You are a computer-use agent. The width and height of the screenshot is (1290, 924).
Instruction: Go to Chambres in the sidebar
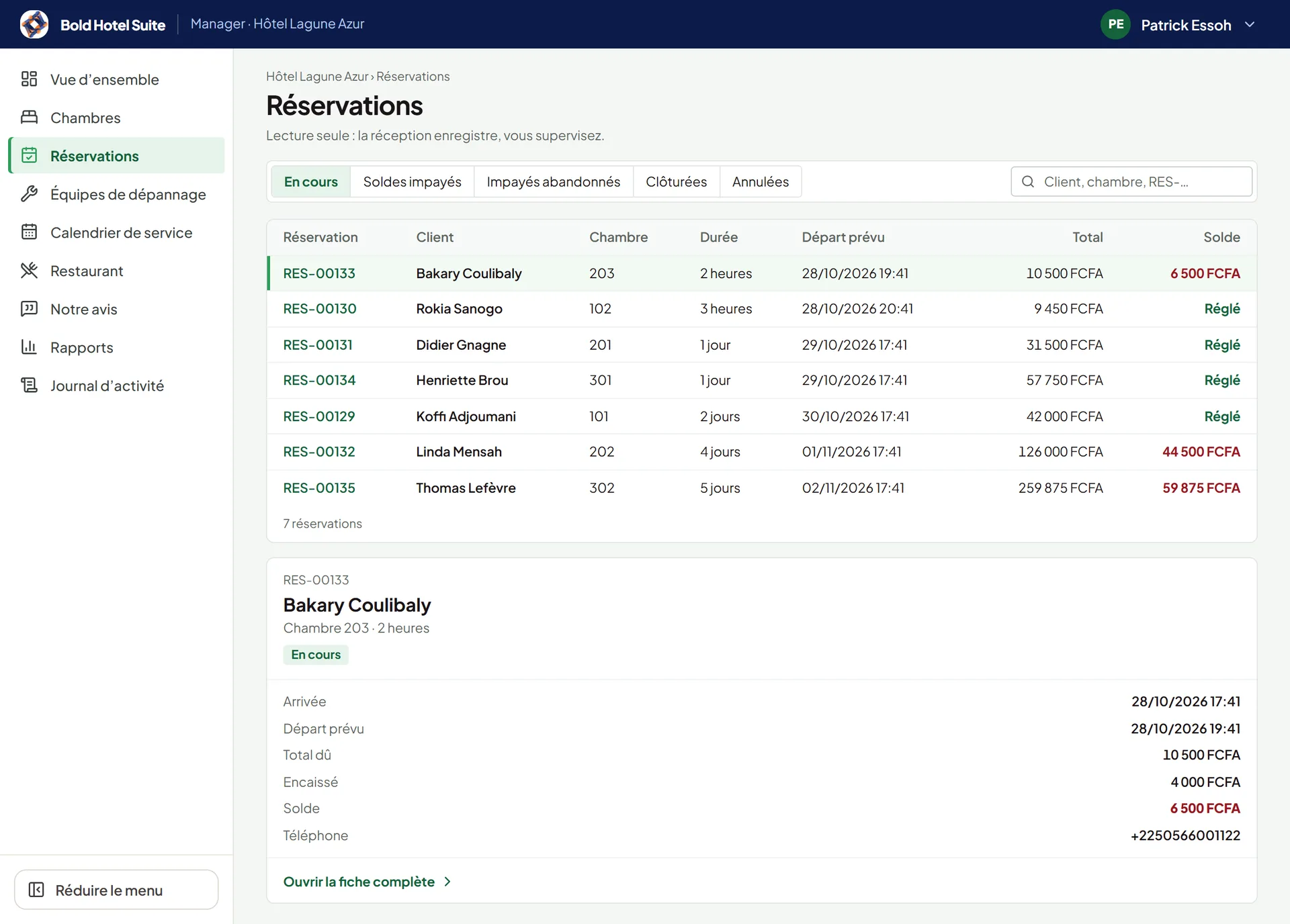point(116,118)
